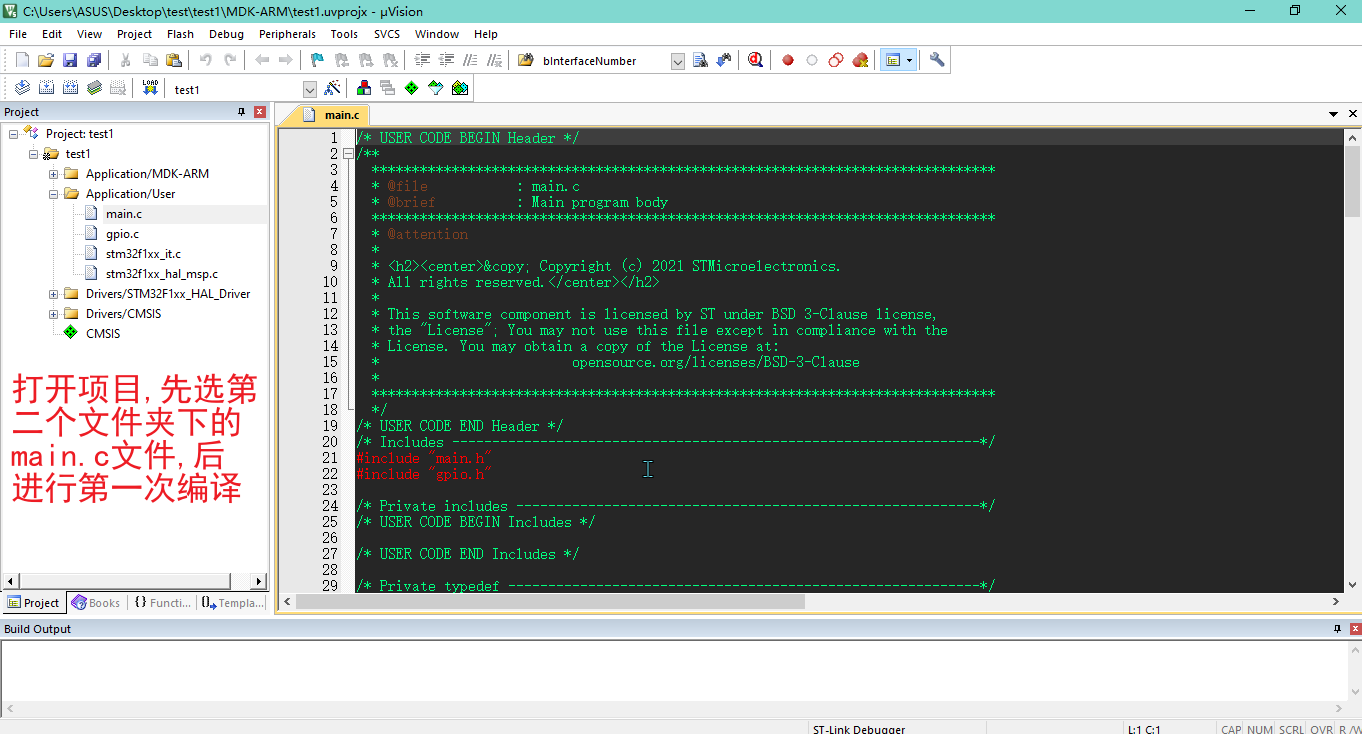Collapse the header comment fold at line 2

(348, 154)
